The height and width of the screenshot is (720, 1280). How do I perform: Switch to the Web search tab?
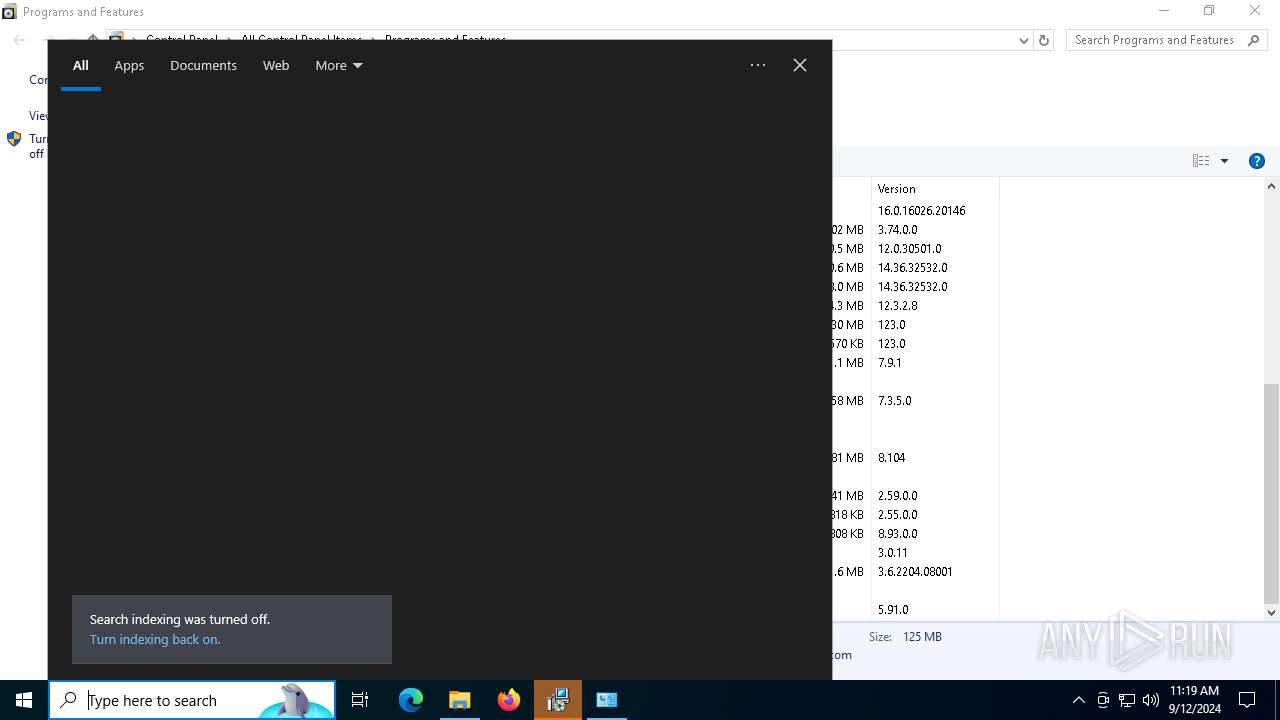click(276, 65)
